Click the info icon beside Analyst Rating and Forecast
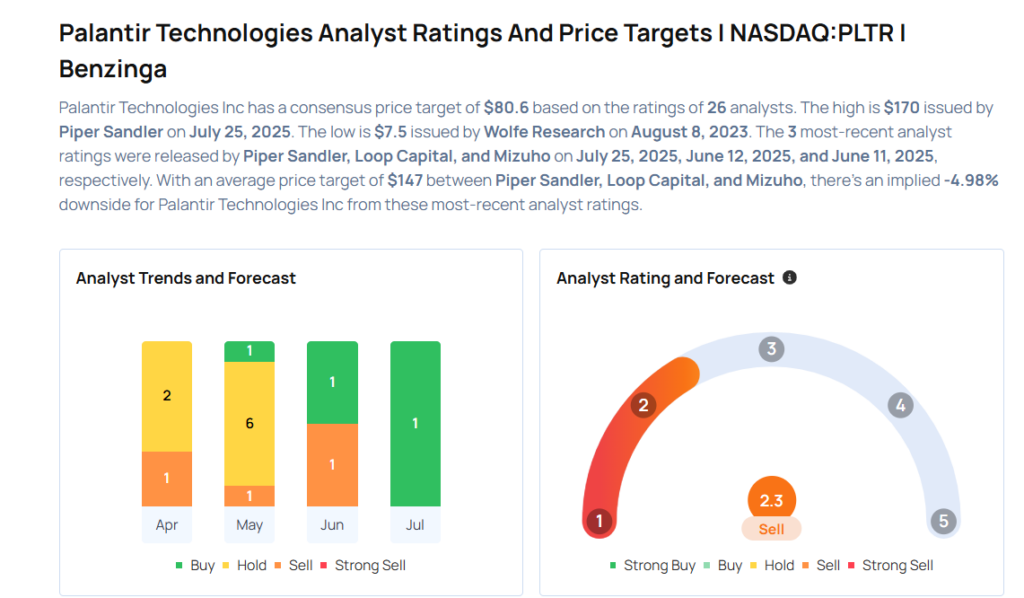The height and width of the screenshot is (598, 1024). (x=790, y=277)
